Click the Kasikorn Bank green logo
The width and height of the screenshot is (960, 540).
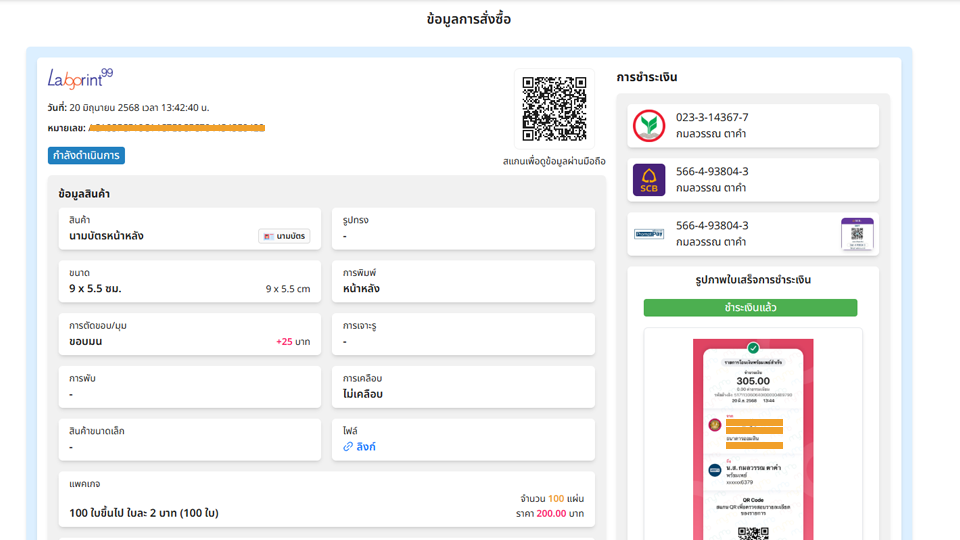[x=649, y=126]
